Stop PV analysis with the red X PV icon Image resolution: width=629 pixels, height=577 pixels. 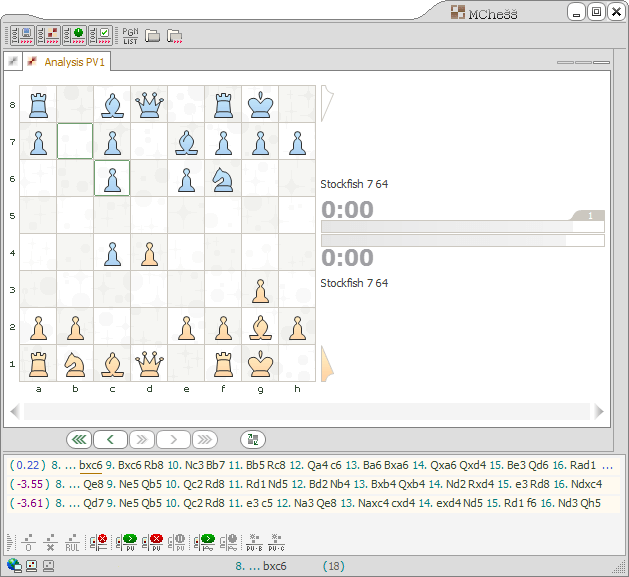(152, 542)
